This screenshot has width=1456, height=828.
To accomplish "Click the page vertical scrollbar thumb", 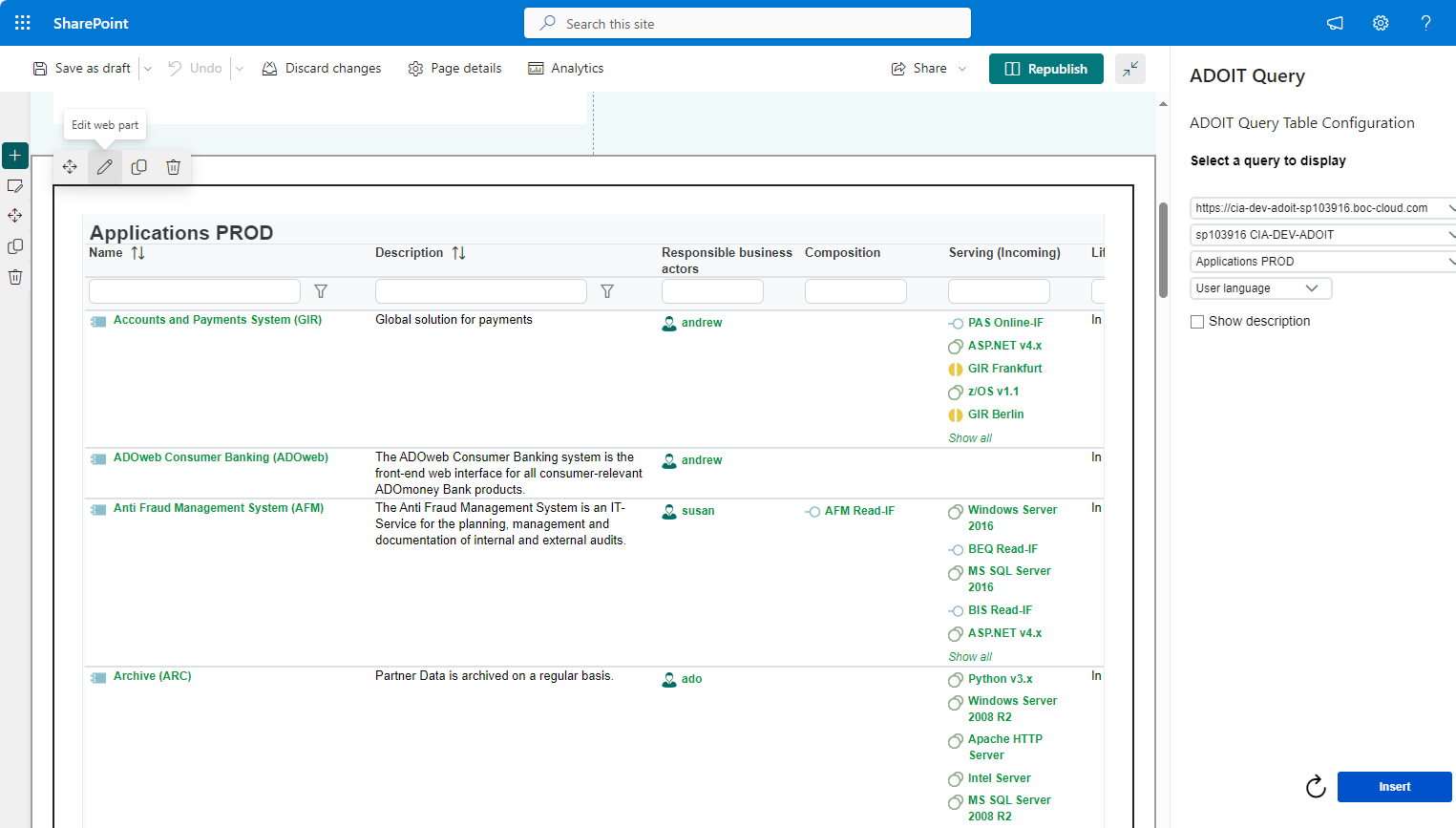I will [1163, 250].
